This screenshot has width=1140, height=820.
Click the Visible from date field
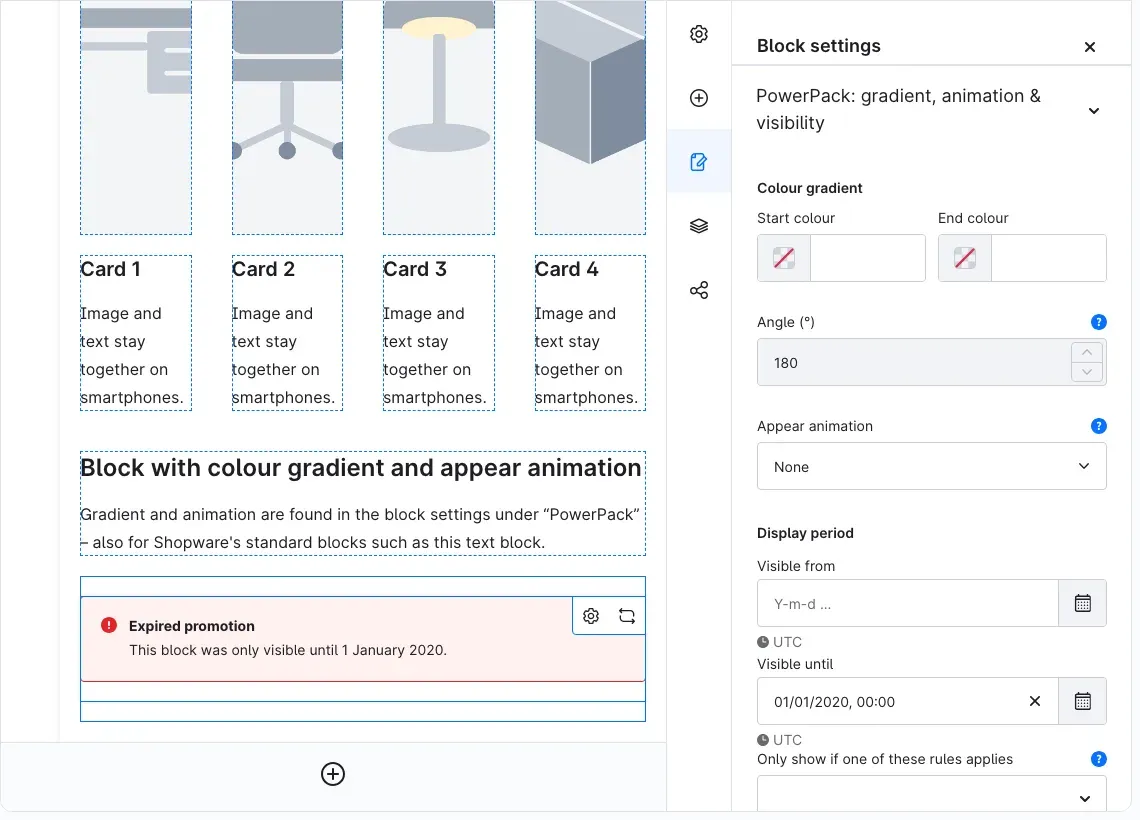(907, 603)
